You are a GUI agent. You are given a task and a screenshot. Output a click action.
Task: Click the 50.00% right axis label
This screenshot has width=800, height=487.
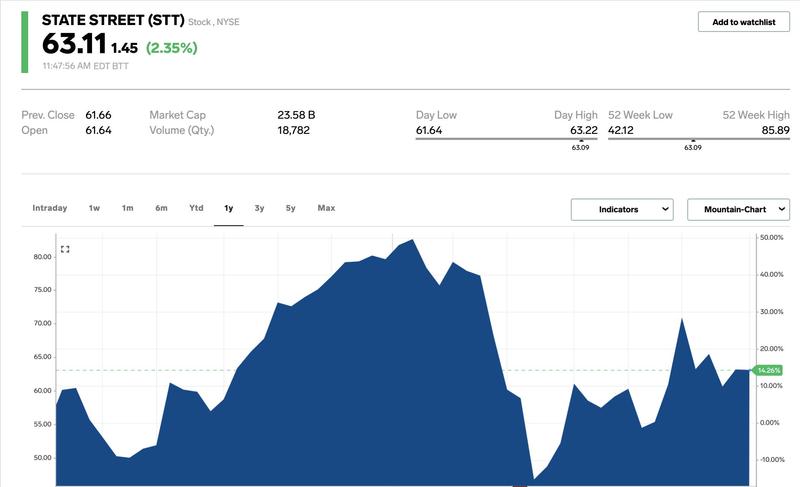[x=772, y=238]
